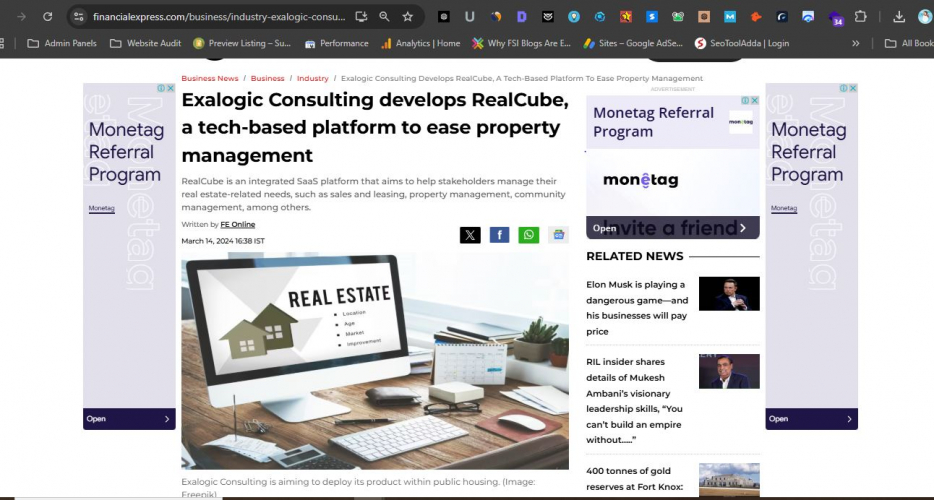Open the Mukesh Ambani article thumbnail
Image resolution: width=934 pixels, height=500 pixels.
click(x=729, y=371)
